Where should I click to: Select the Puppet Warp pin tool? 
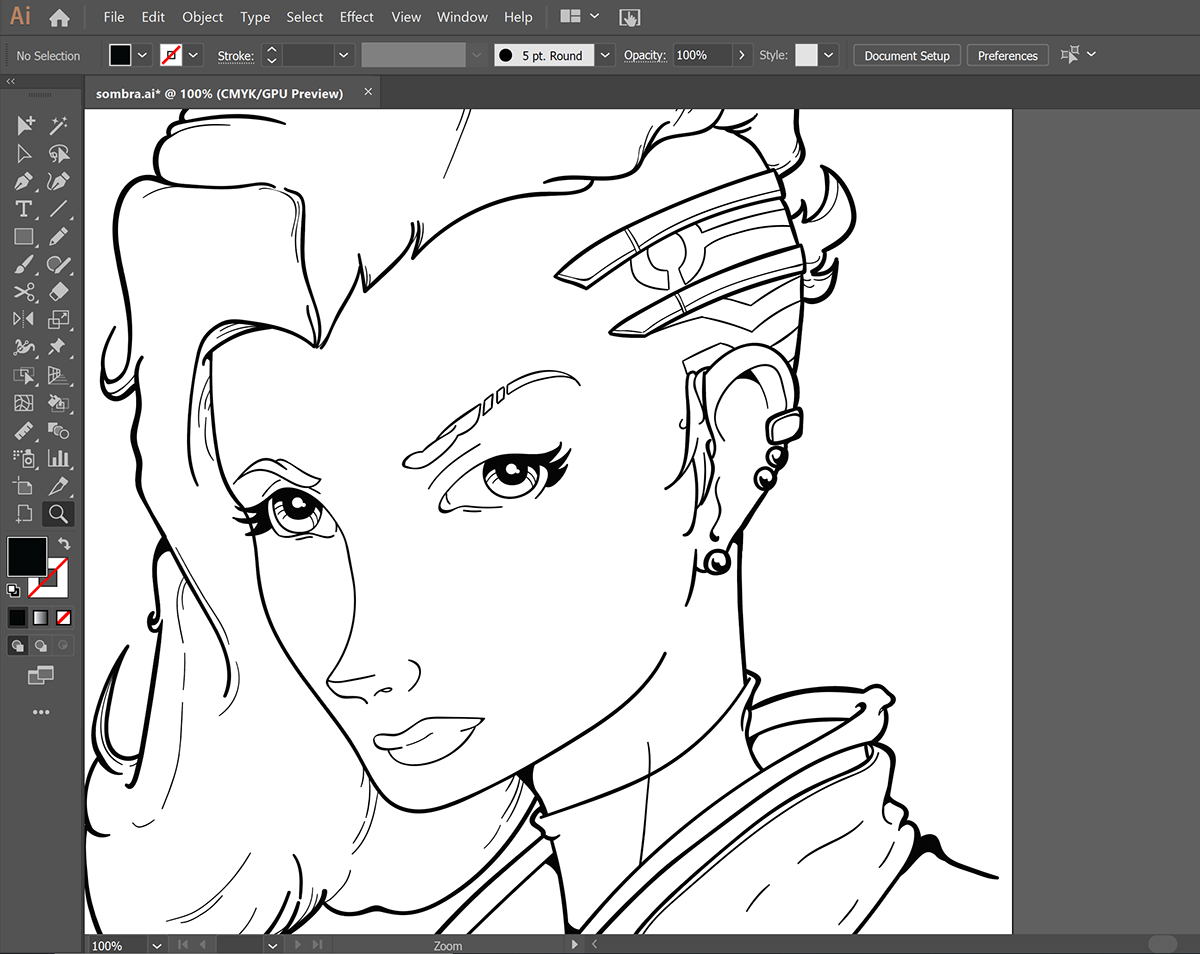(59, 347)
